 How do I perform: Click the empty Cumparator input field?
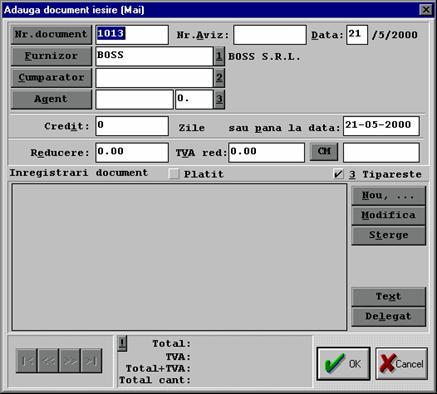point(154,78)
